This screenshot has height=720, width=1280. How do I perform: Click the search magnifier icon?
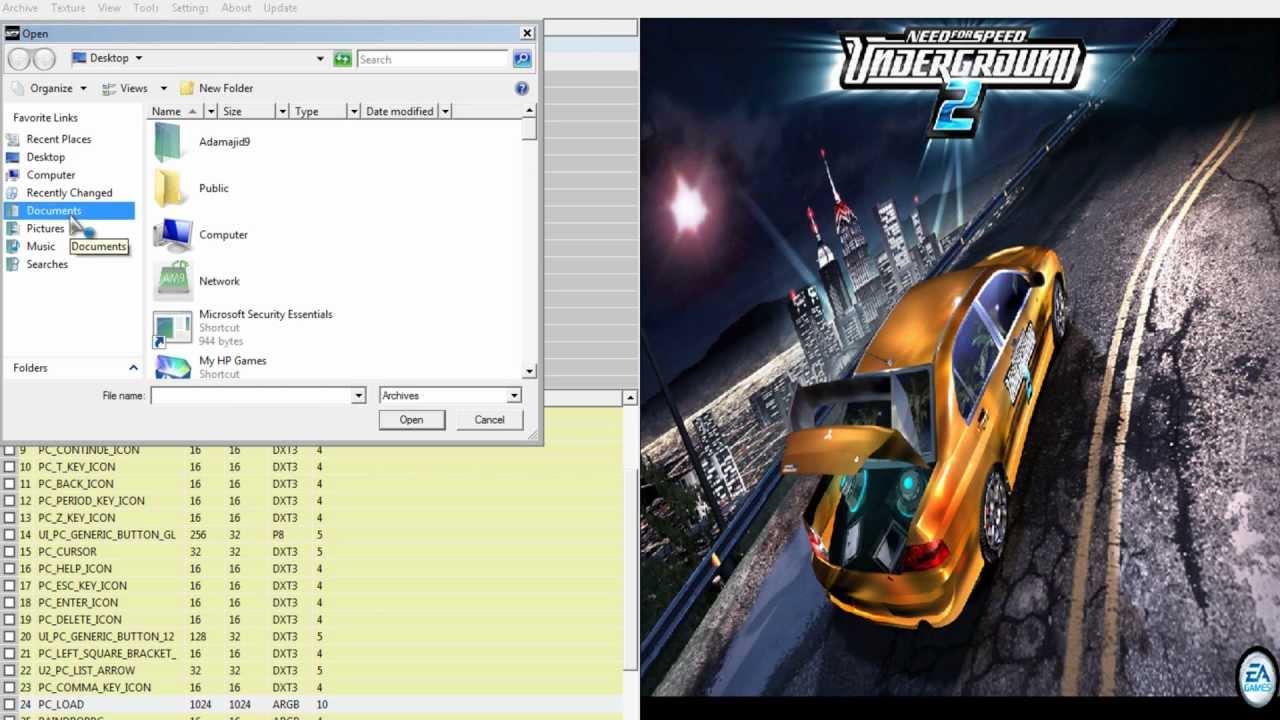(522, 59)
